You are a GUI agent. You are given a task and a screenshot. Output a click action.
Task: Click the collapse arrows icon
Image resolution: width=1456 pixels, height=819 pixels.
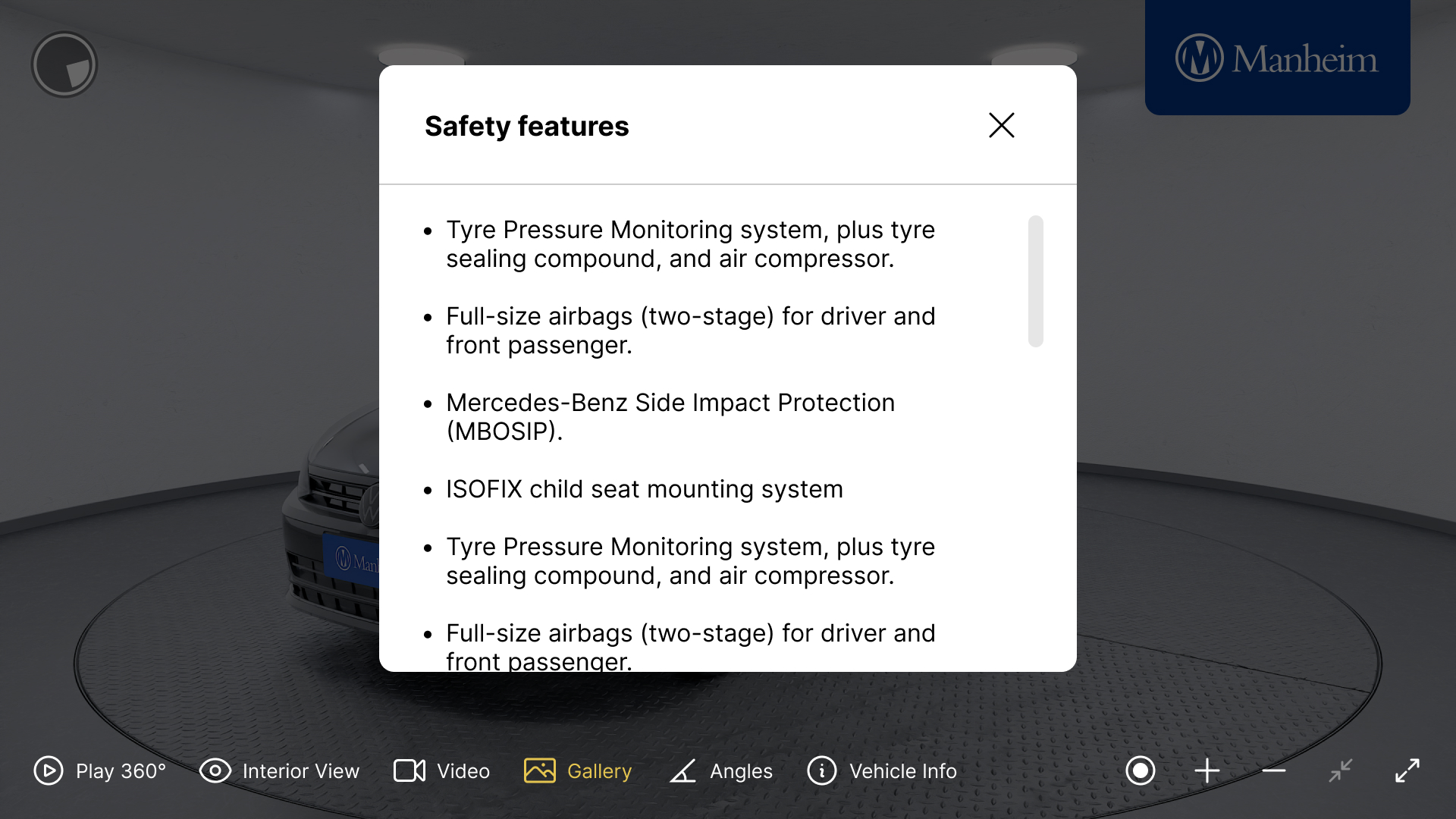pos(1340,770)
